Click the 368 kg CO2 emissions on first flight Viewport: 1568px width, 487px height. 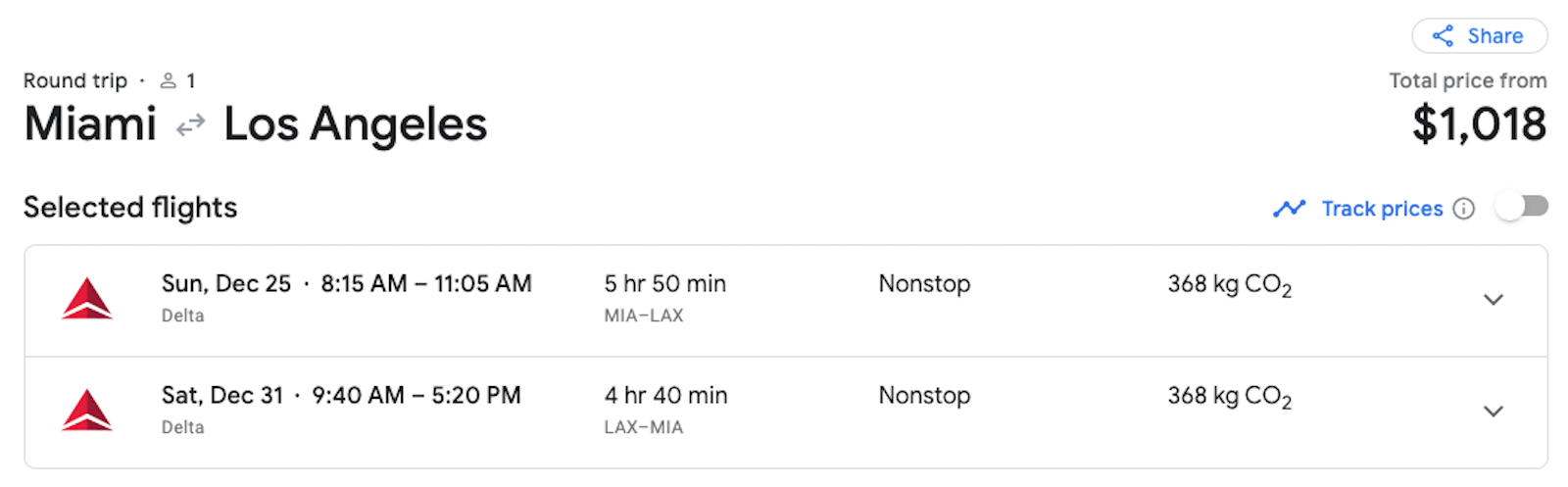pyautogui.click(x=1229, y=285)
